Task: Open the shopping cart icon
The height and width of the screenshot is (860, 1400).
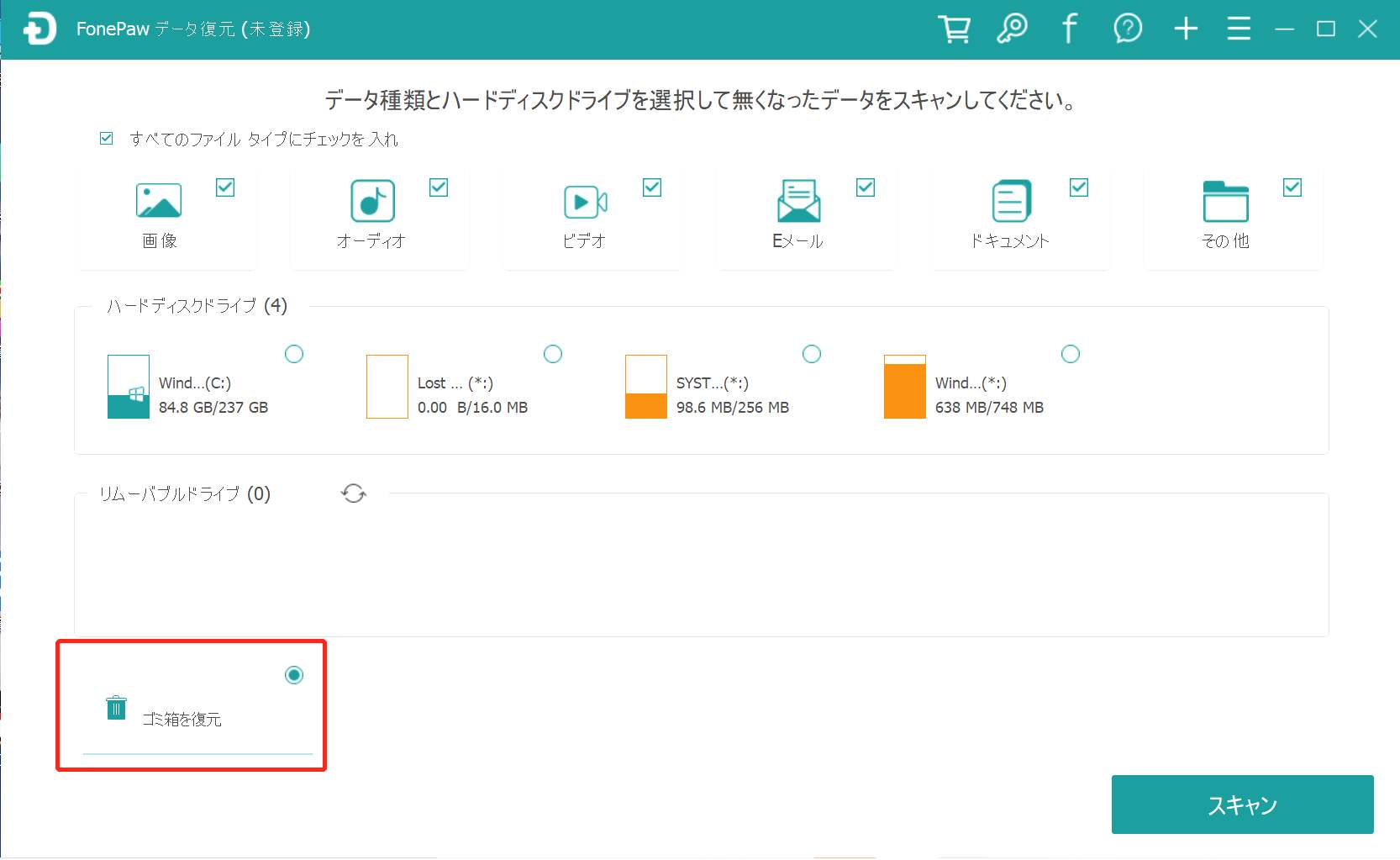Action: [x=954, y=28]
